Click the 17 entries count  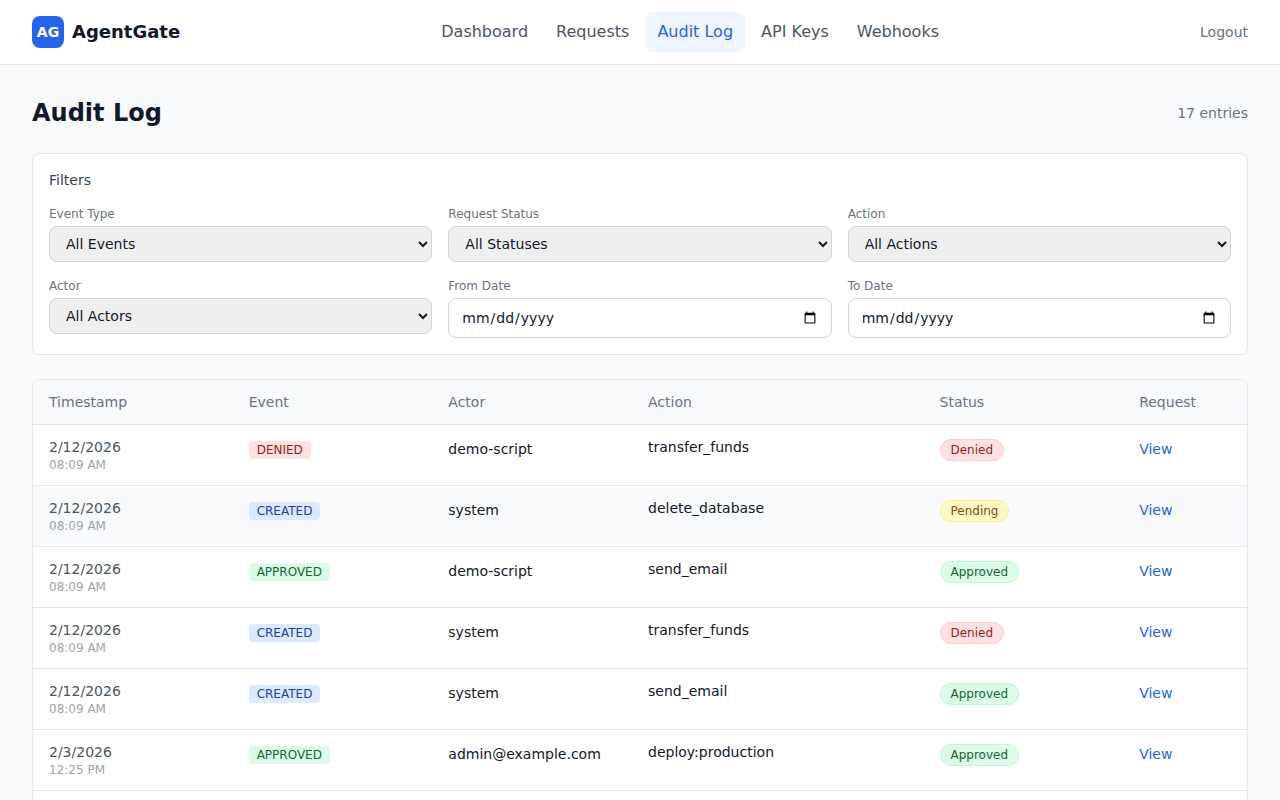coord(1212,113)
